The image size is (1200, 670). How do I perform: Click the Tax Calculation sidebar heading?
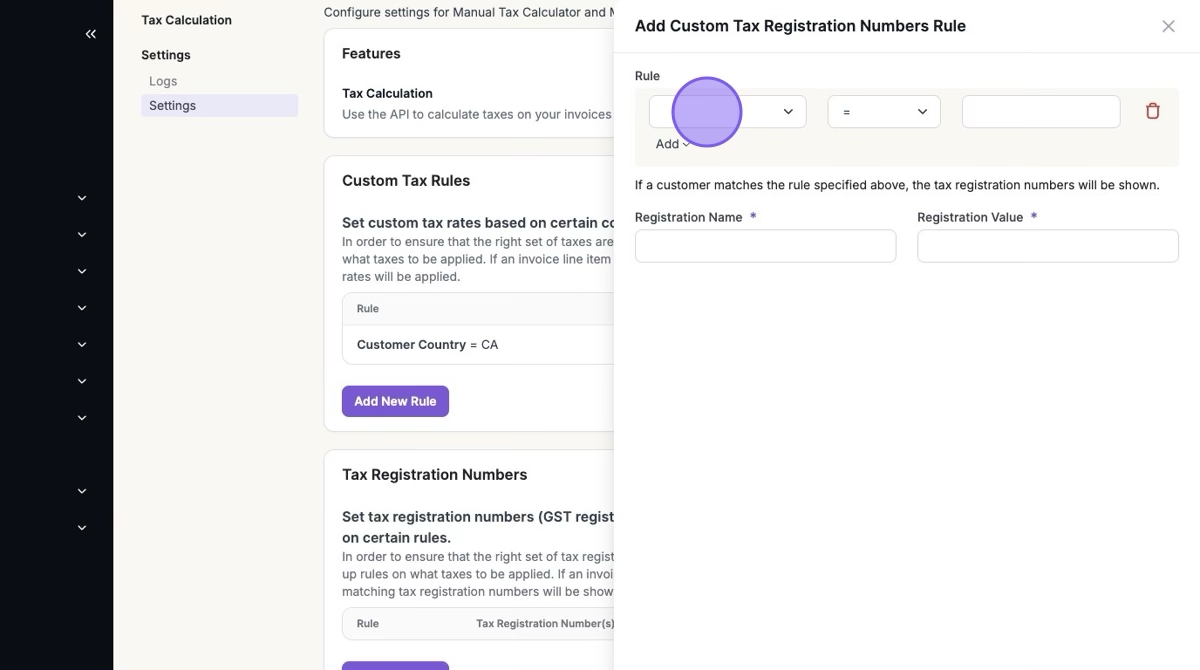pos(186,20)
